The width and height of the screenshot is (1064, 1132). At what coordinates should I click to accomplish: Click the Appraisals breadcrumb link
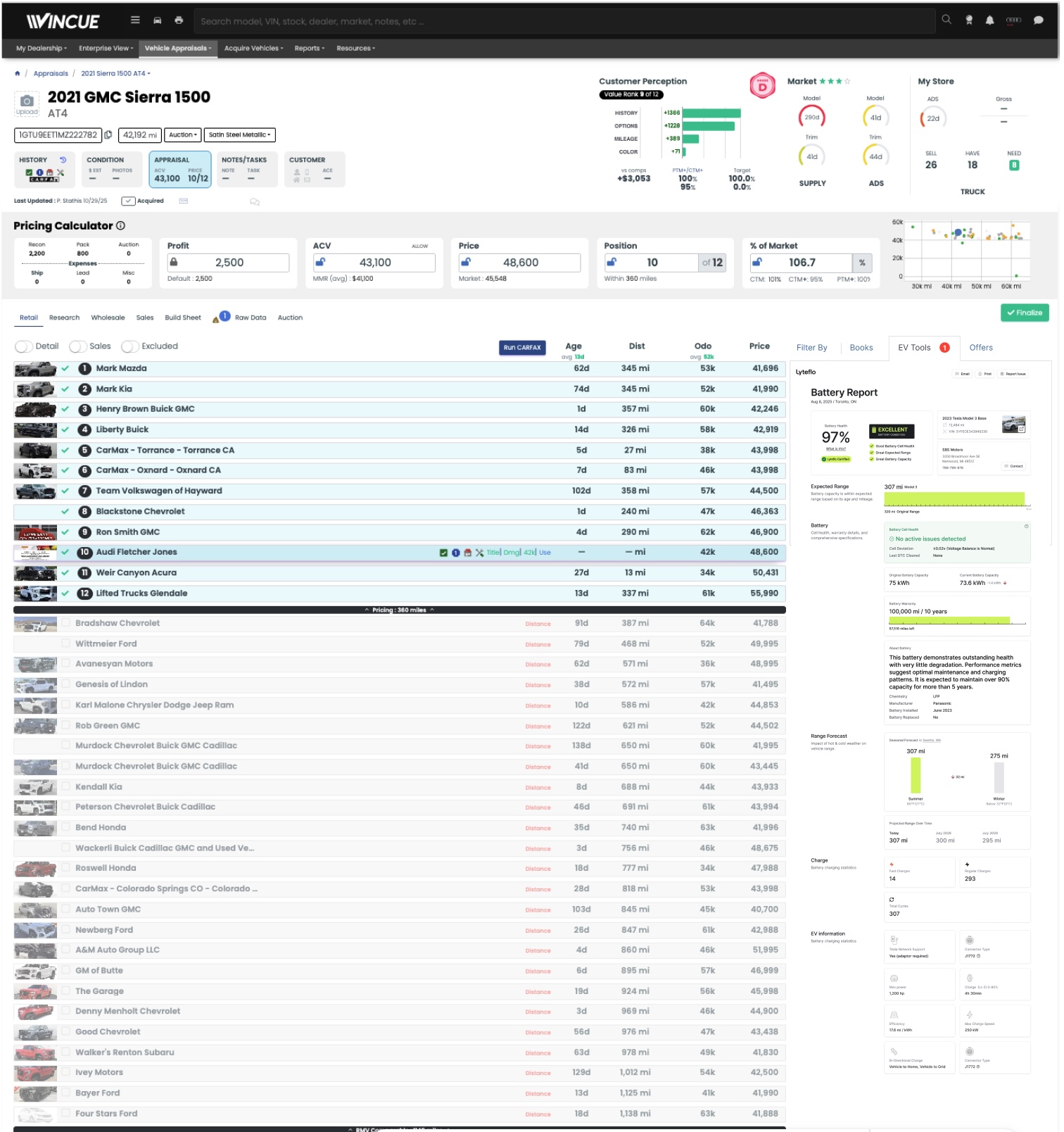pyautogui.click(x=51, y=73)
